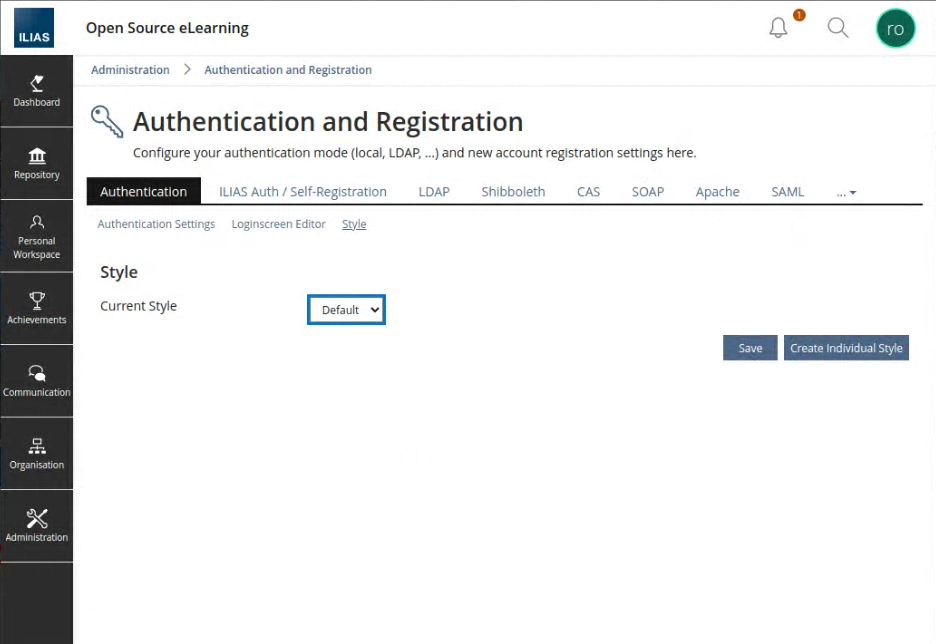This screenshot has height=644, width=936.
Task: Click the search magnifier icon
Action: click(838, 28)
